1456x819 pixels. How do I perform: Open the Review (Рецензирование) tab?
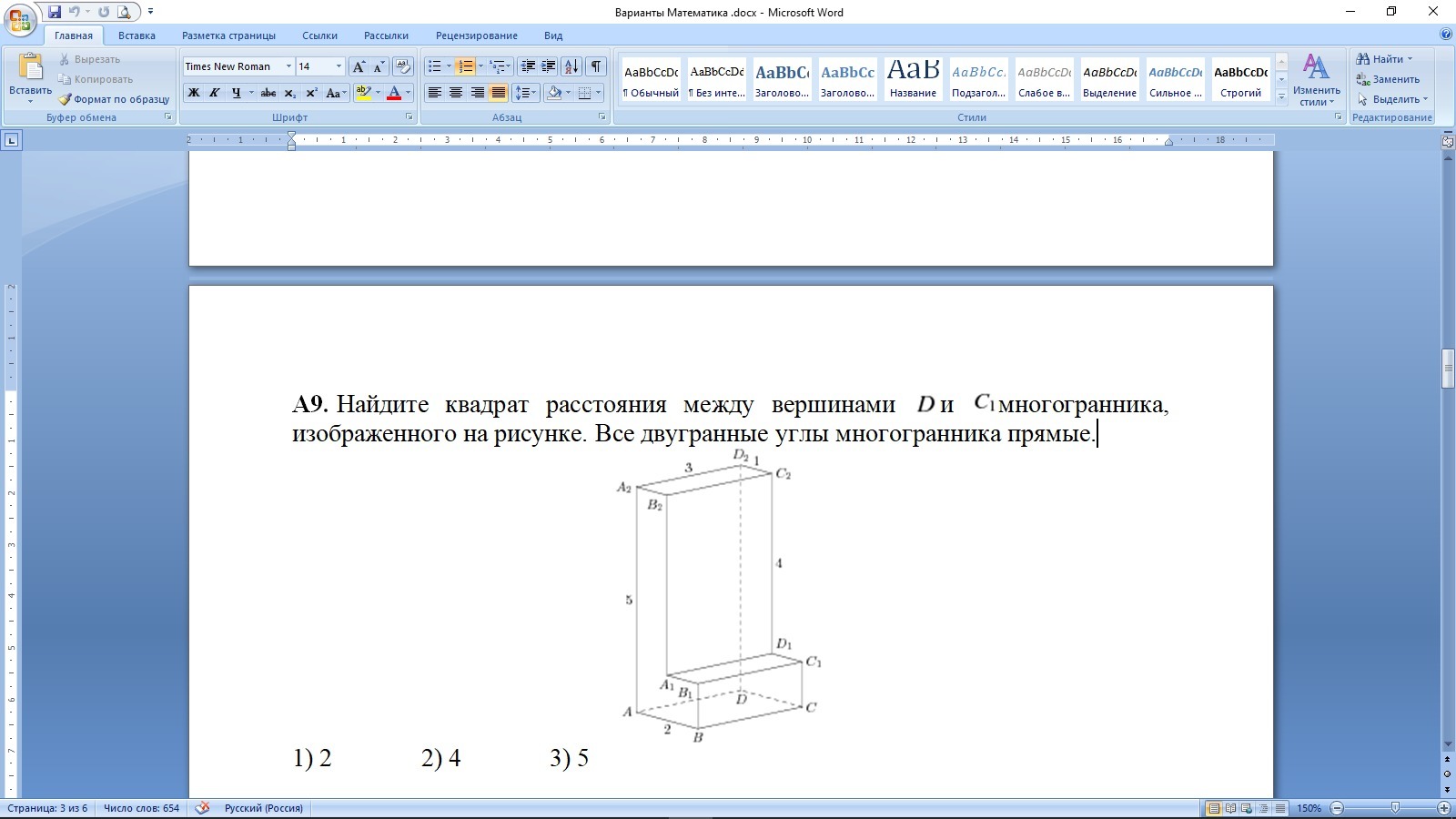coord(476,35)
